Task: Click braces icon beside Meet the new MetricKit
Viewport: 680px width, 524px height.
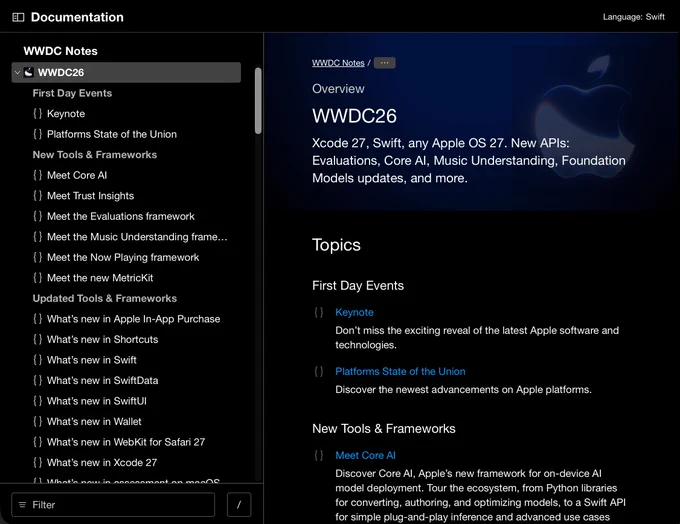Action: (x=38, y=278)
